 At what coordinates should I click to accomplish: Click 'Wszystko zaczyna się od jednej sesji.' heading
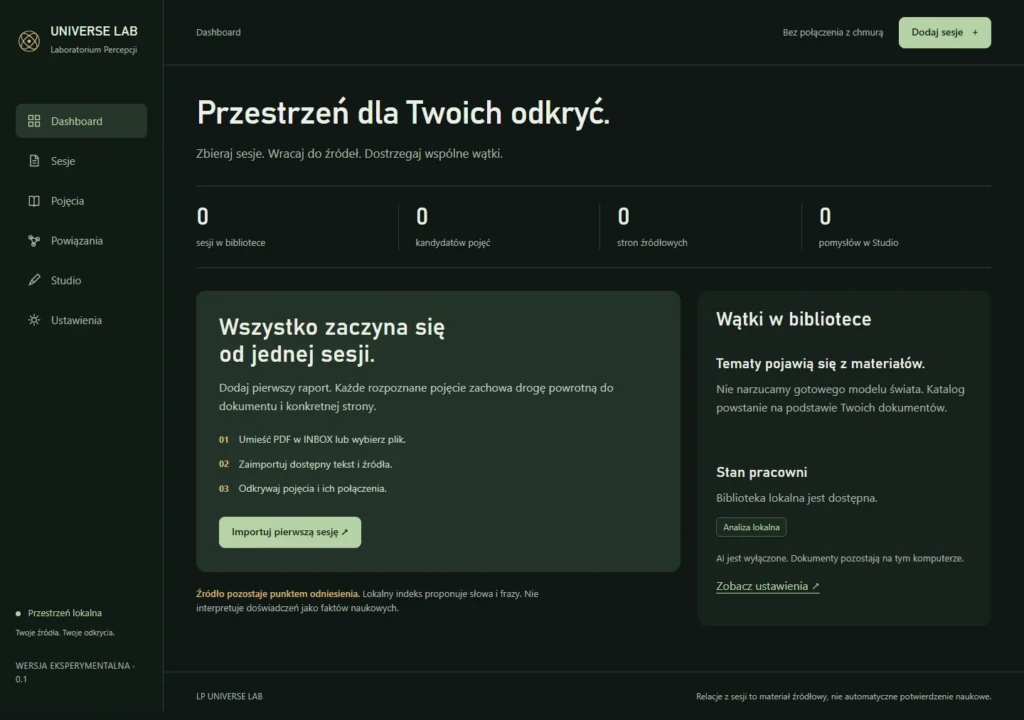click(332, 340)
